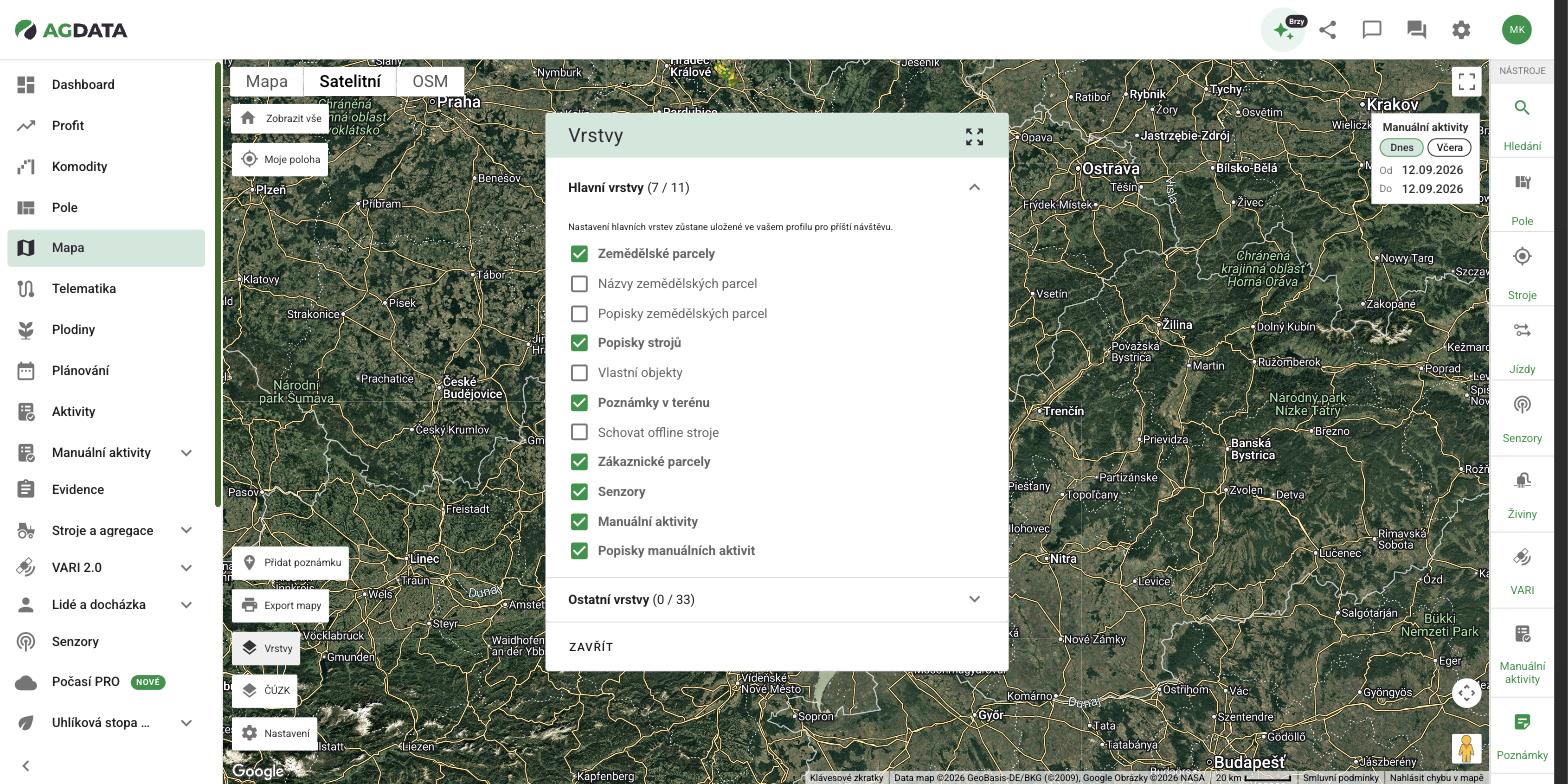Viewport: 1568px width, 784px height.
Task: Click the Export mapy button
Action: [280, 605]
